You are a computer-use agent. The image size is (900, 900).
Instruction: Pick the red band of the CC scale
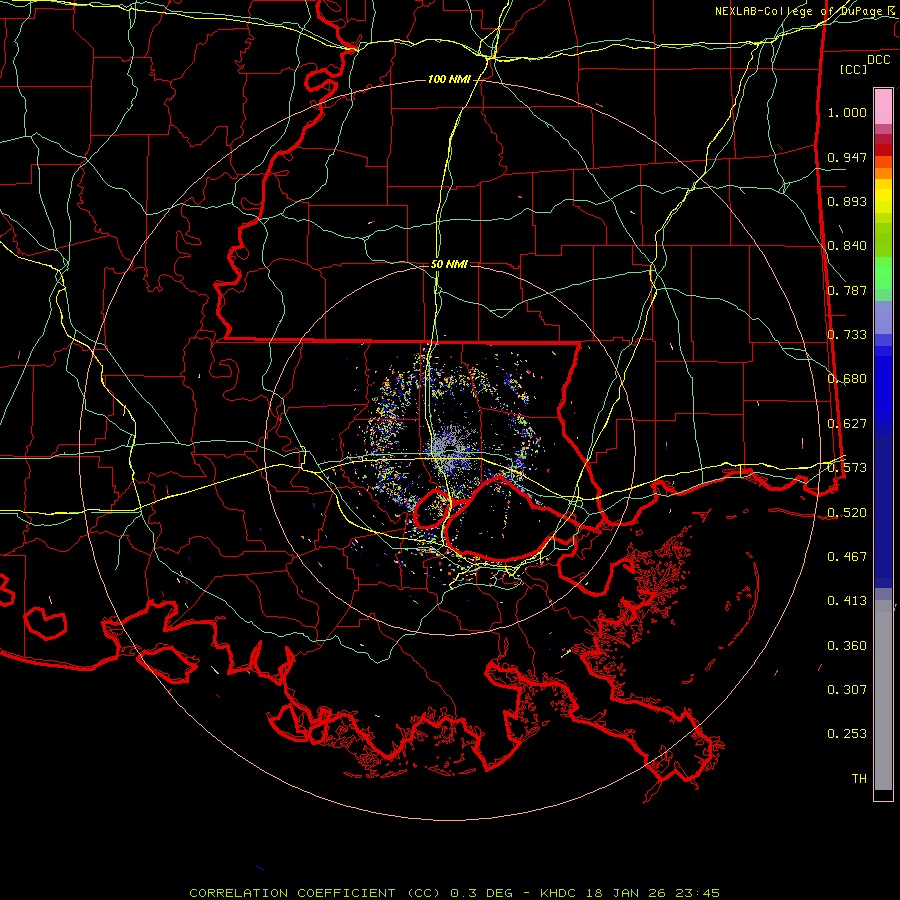[x=883, y=150]
